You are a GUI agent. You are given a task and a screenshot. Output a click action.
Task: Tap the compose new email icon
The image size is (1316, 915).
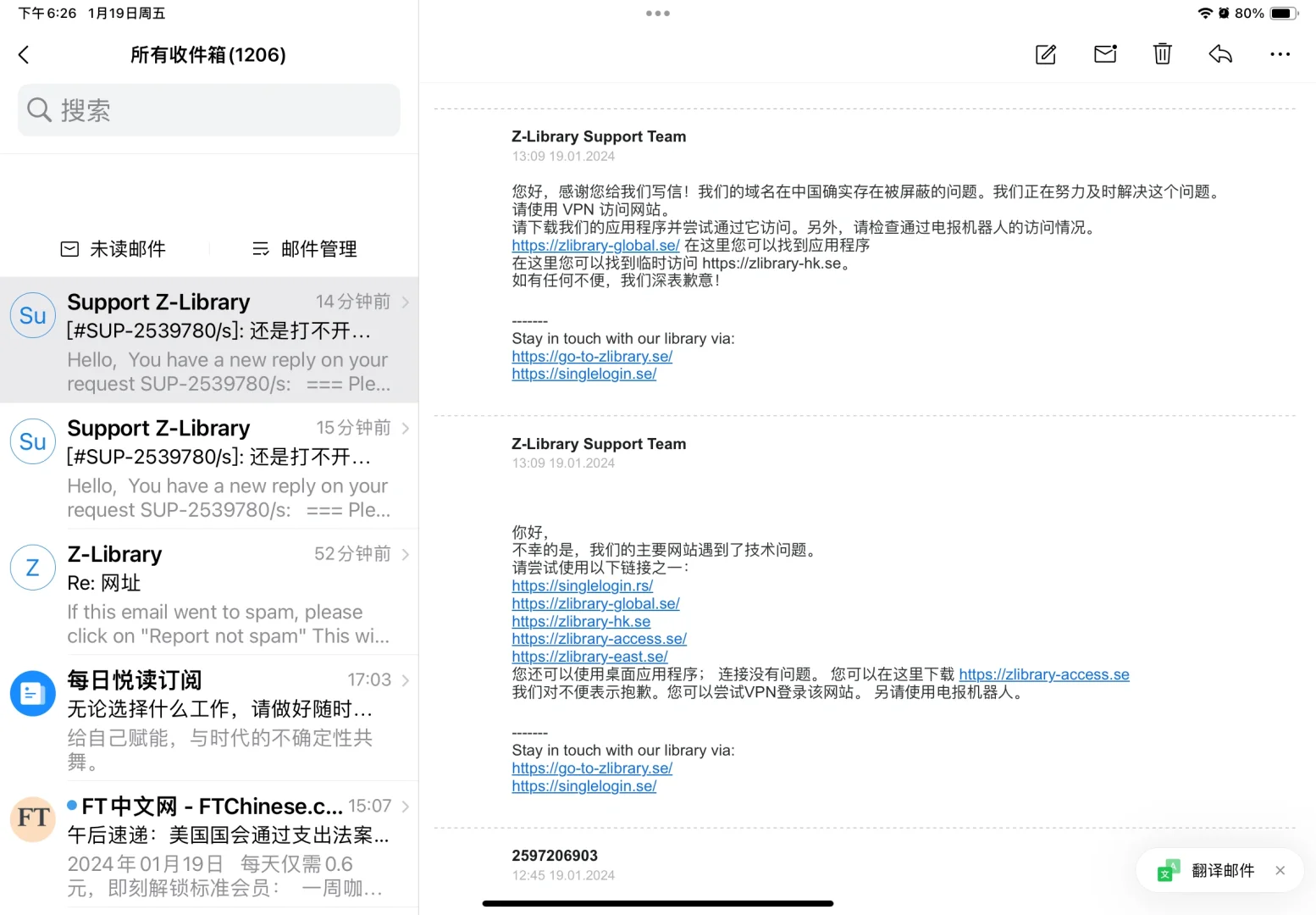(x=1046, y=54)
